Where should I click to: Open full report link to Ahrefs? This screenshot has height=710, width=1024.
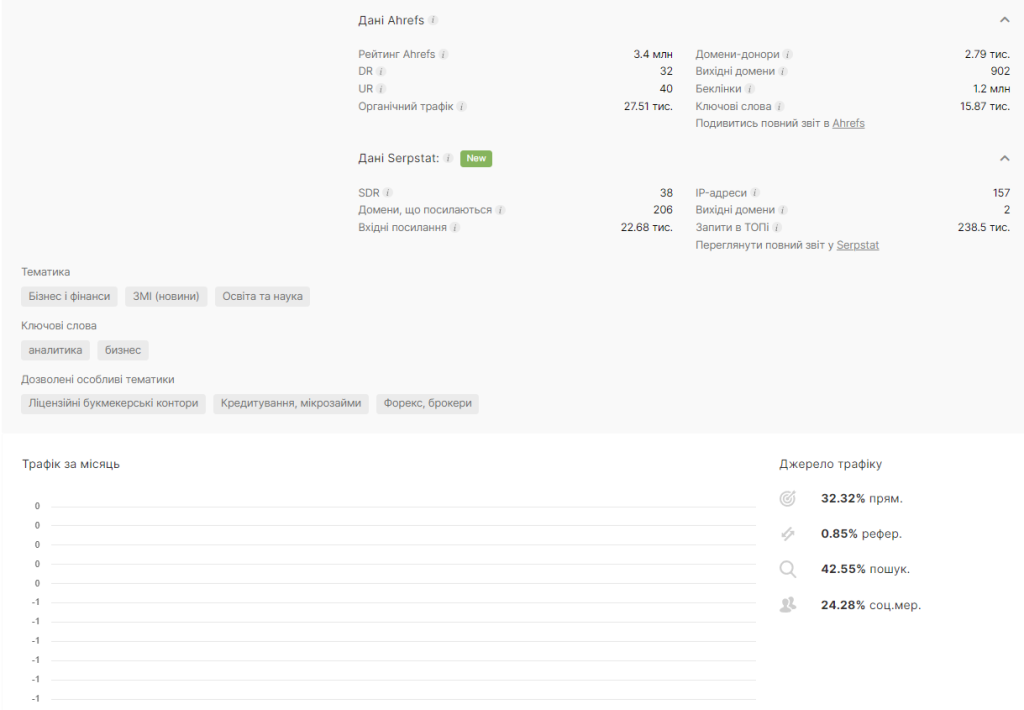[848, 124]
